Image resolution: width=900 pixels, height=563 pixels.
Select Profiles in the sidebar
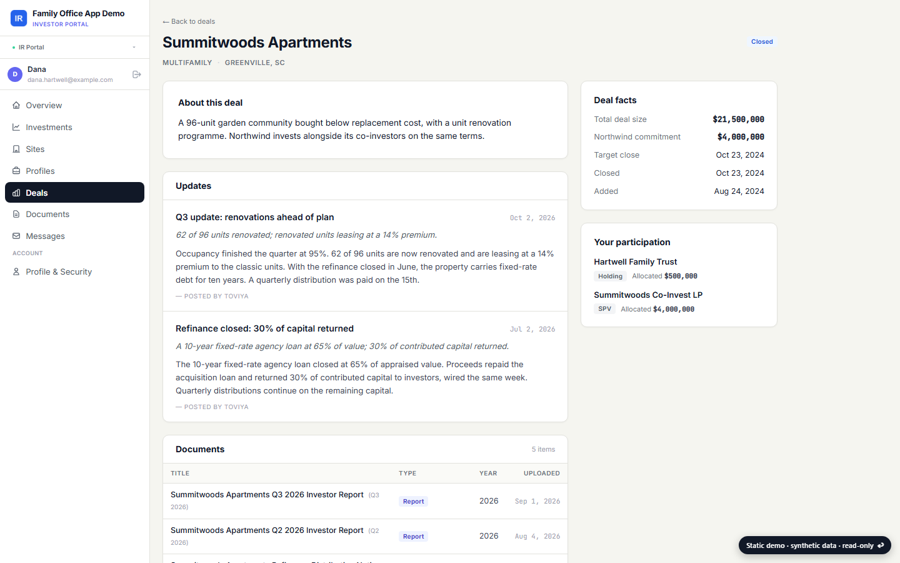75,170
